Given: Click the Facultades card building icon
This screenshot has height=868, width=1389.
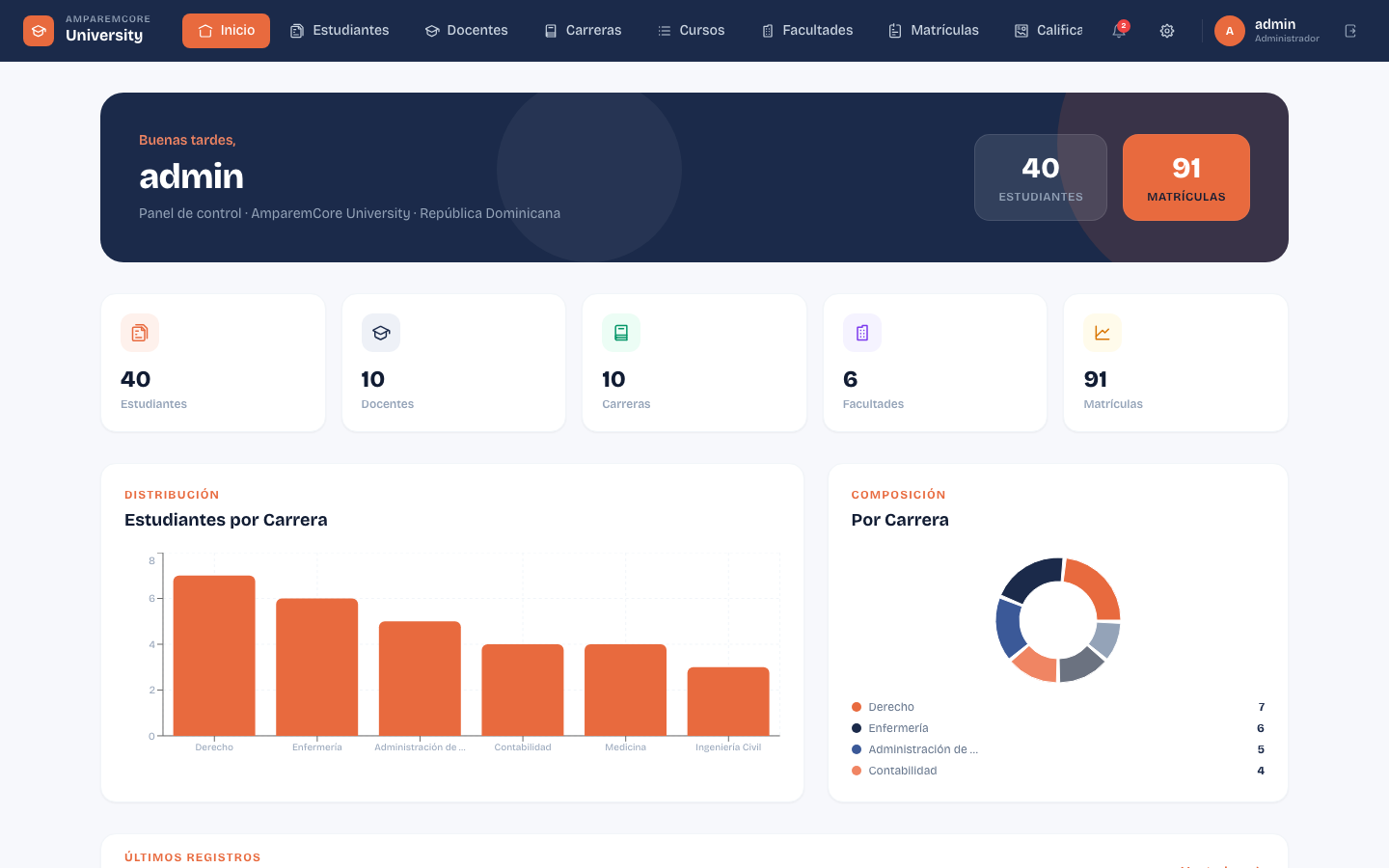Looking at the screenshot, I should tap(862, 333).
